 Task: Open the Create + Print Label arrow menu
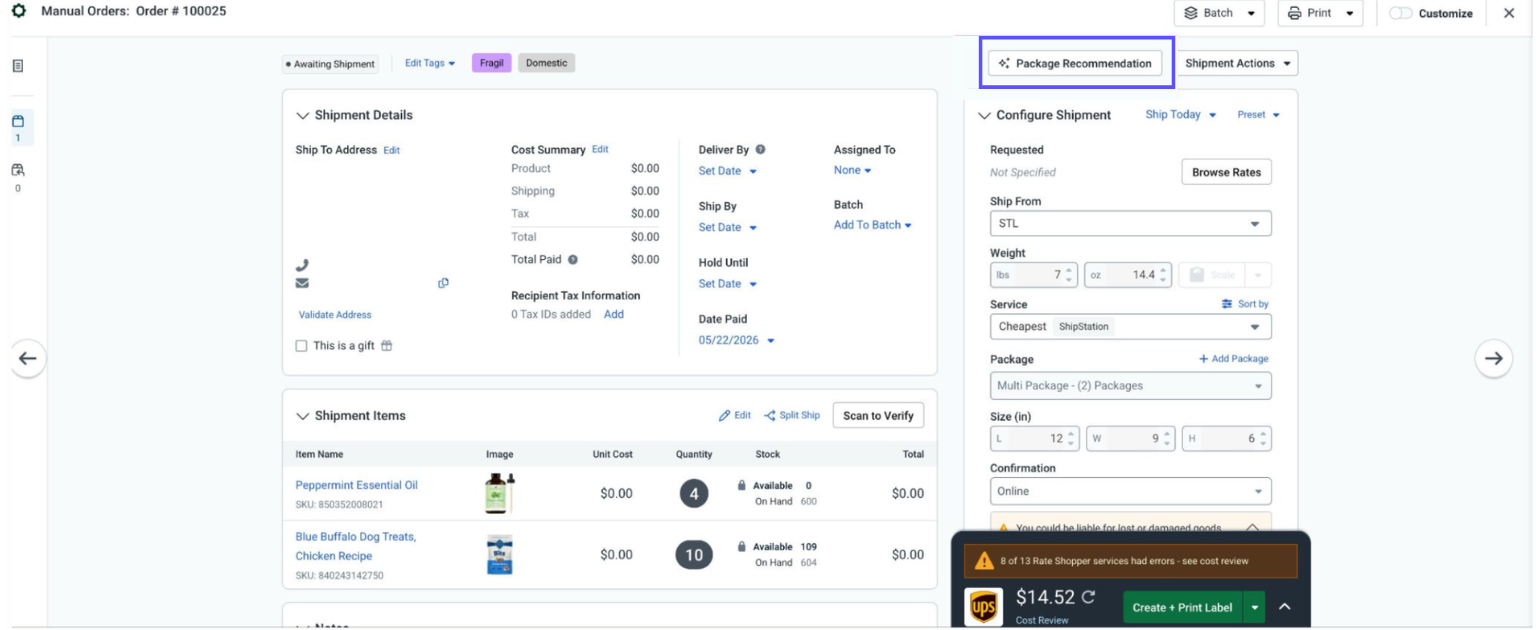1255,607
